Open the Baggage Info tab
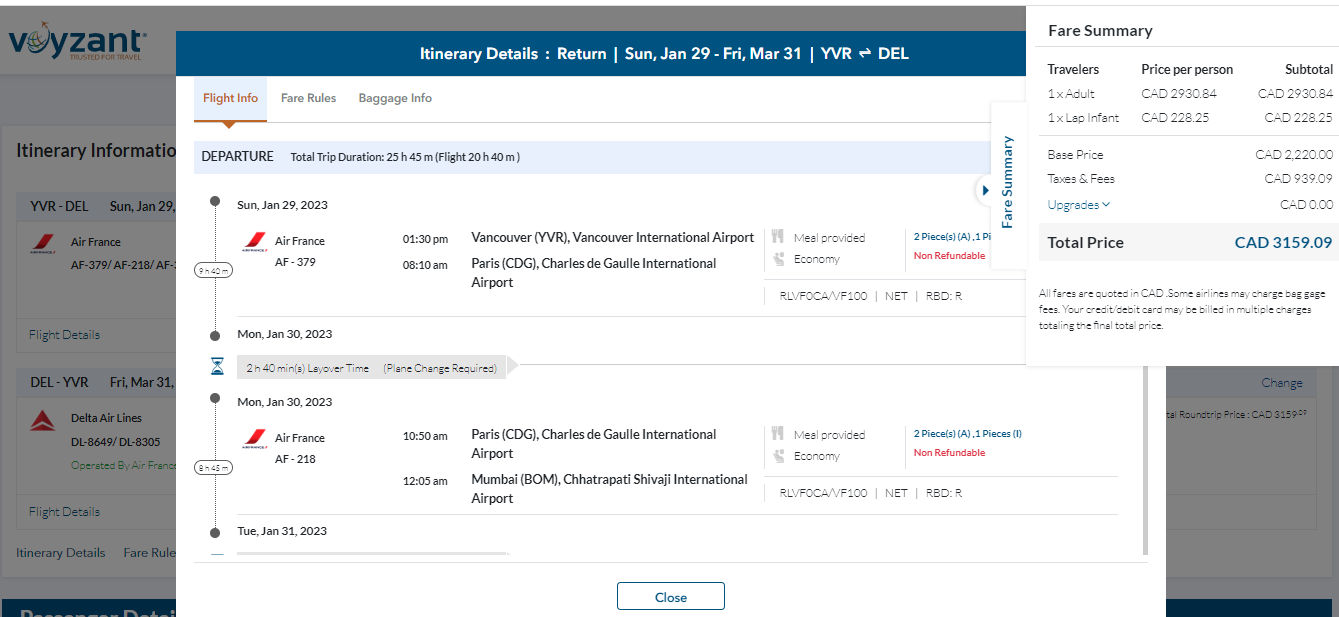Viewport: 1339px width, 617px height. (395, 98)
